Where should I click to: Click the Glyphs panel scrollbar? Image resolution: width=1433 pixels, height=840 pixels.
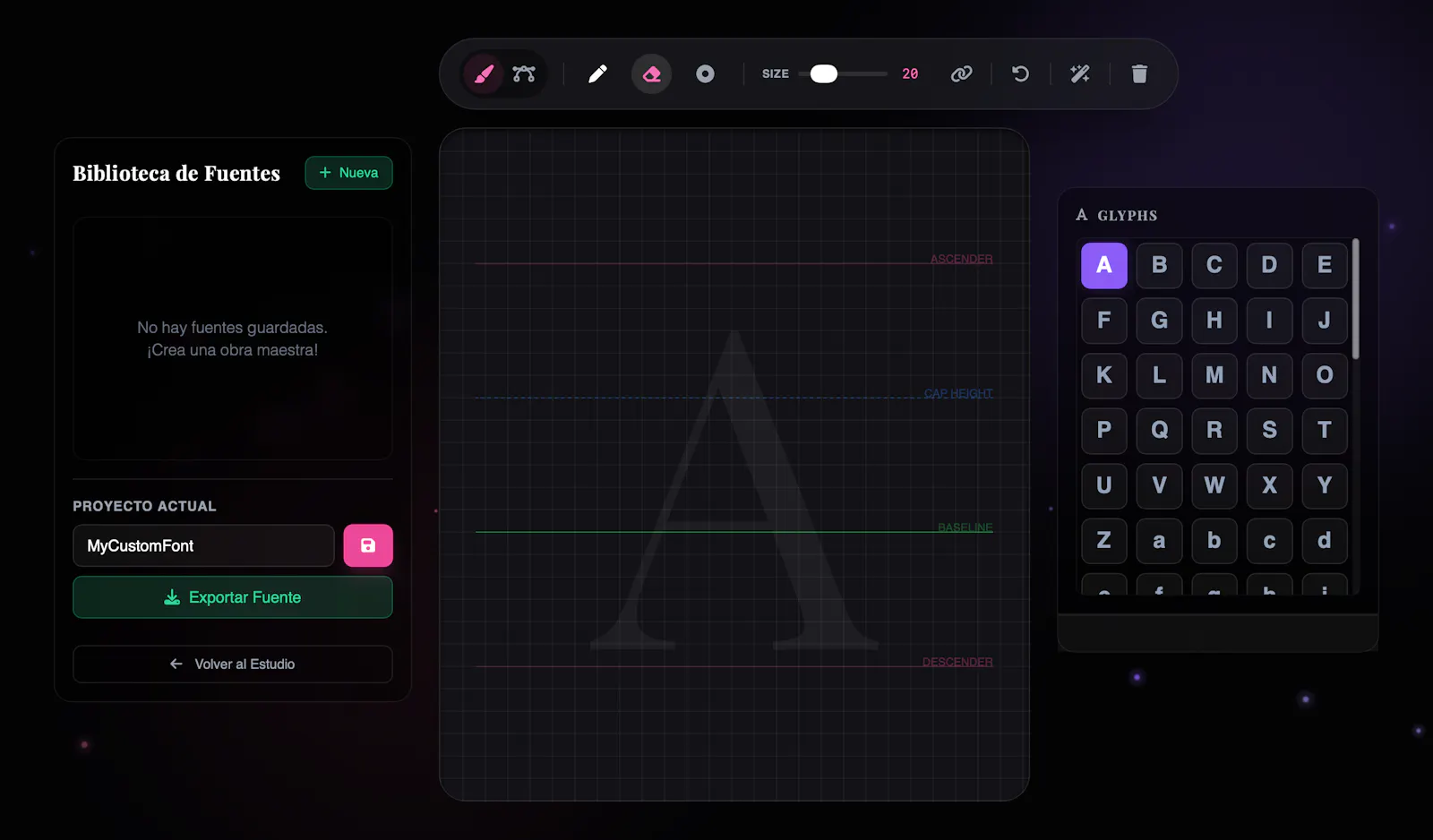pyautogui.click(x=1356, y=299)
